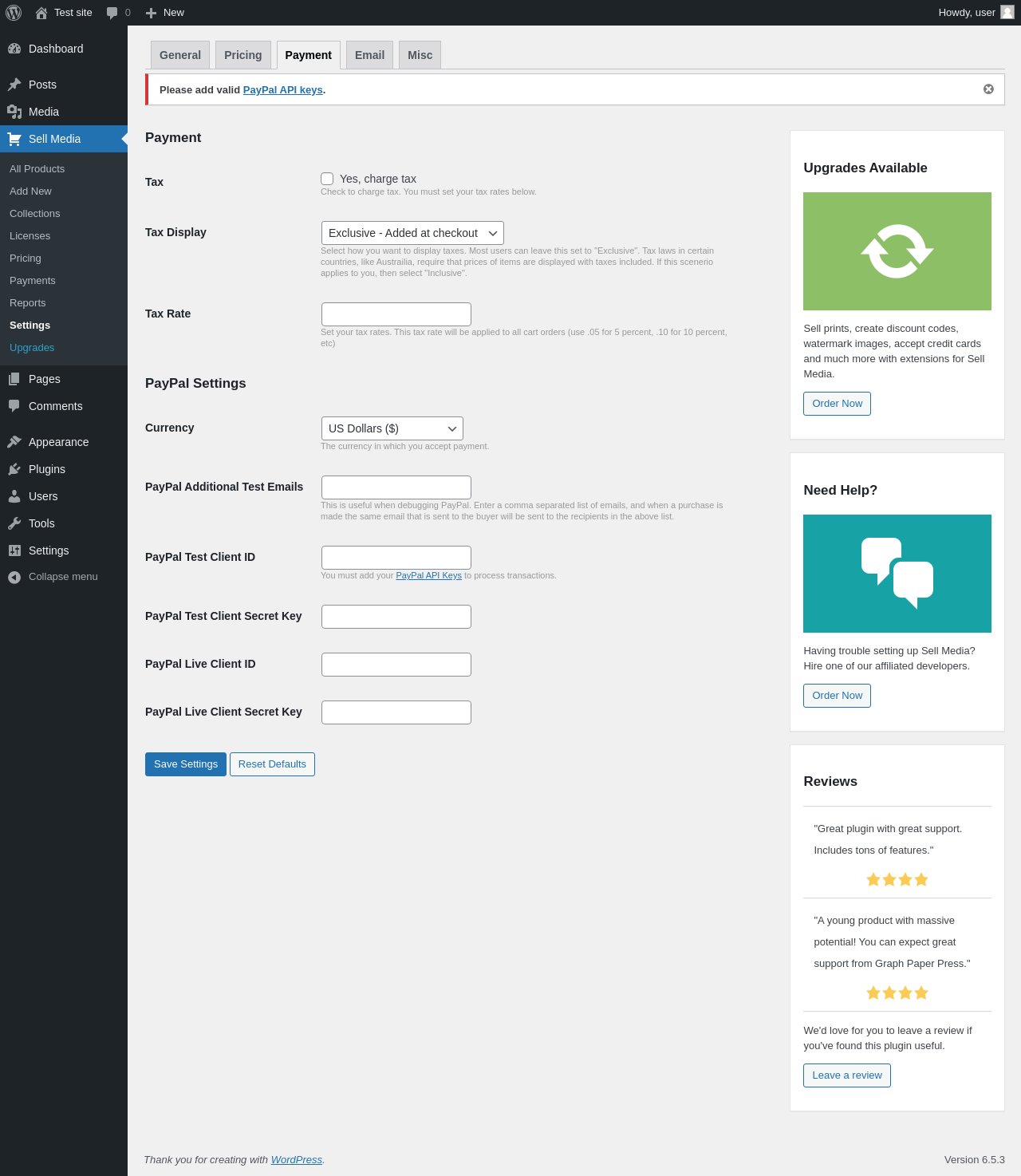1021x1176 pixels.
Task: Switch to the Pricing tab
Action: click(x=243, y=55)
